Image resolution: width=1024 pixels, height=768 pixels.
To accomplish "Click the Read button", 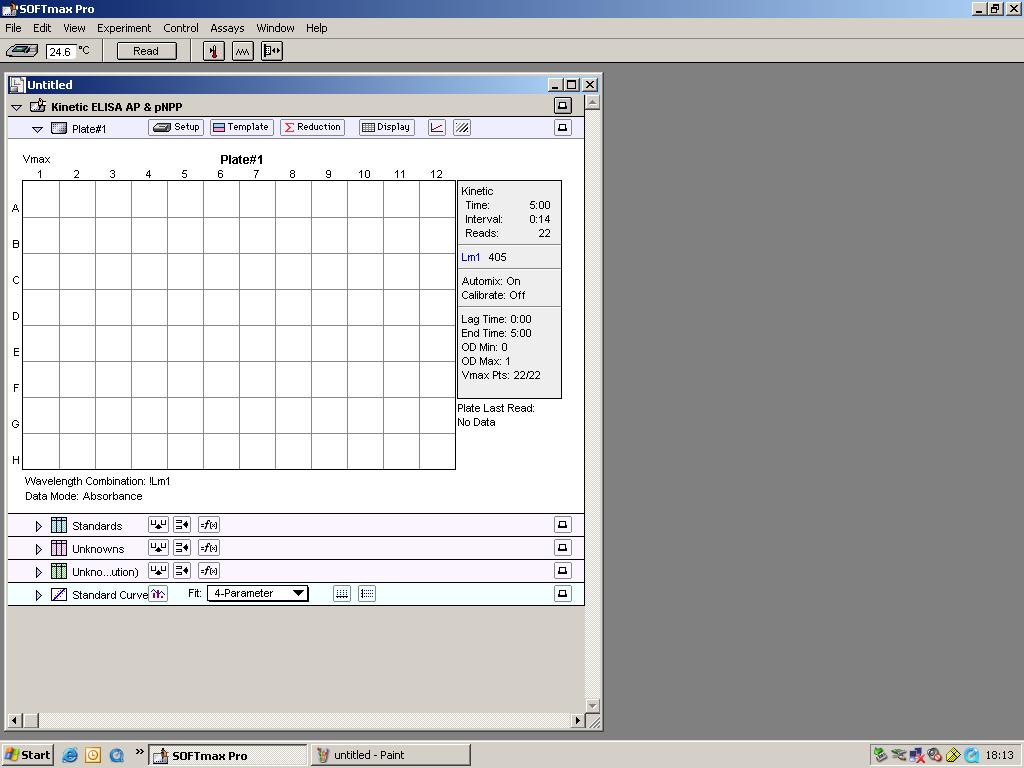I will (x=146, y=51).
